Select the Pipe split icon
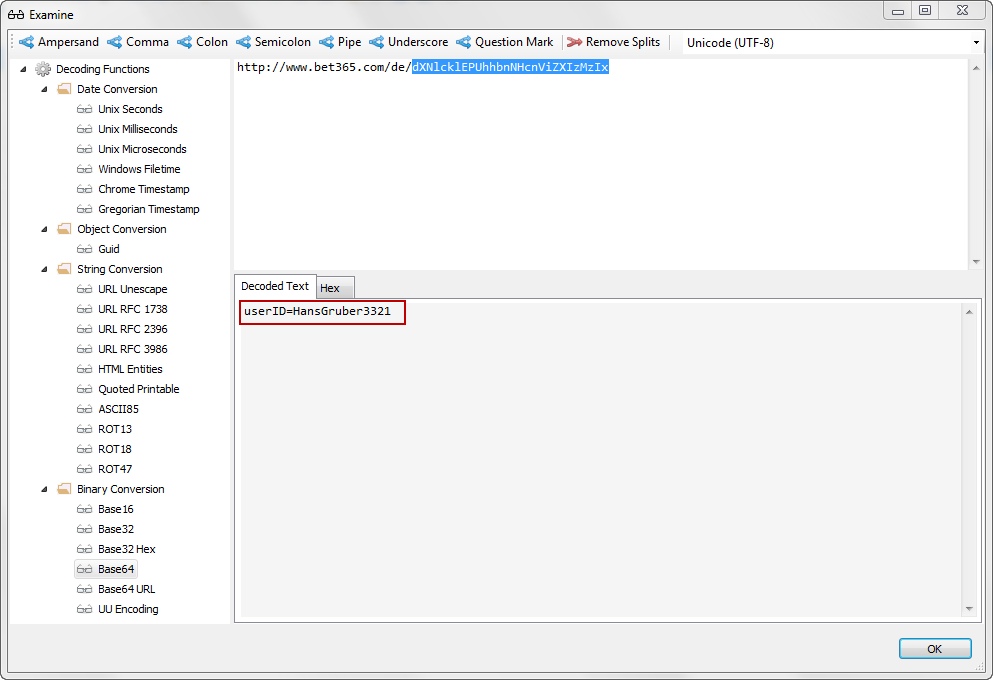 click(x=327, y=42)
